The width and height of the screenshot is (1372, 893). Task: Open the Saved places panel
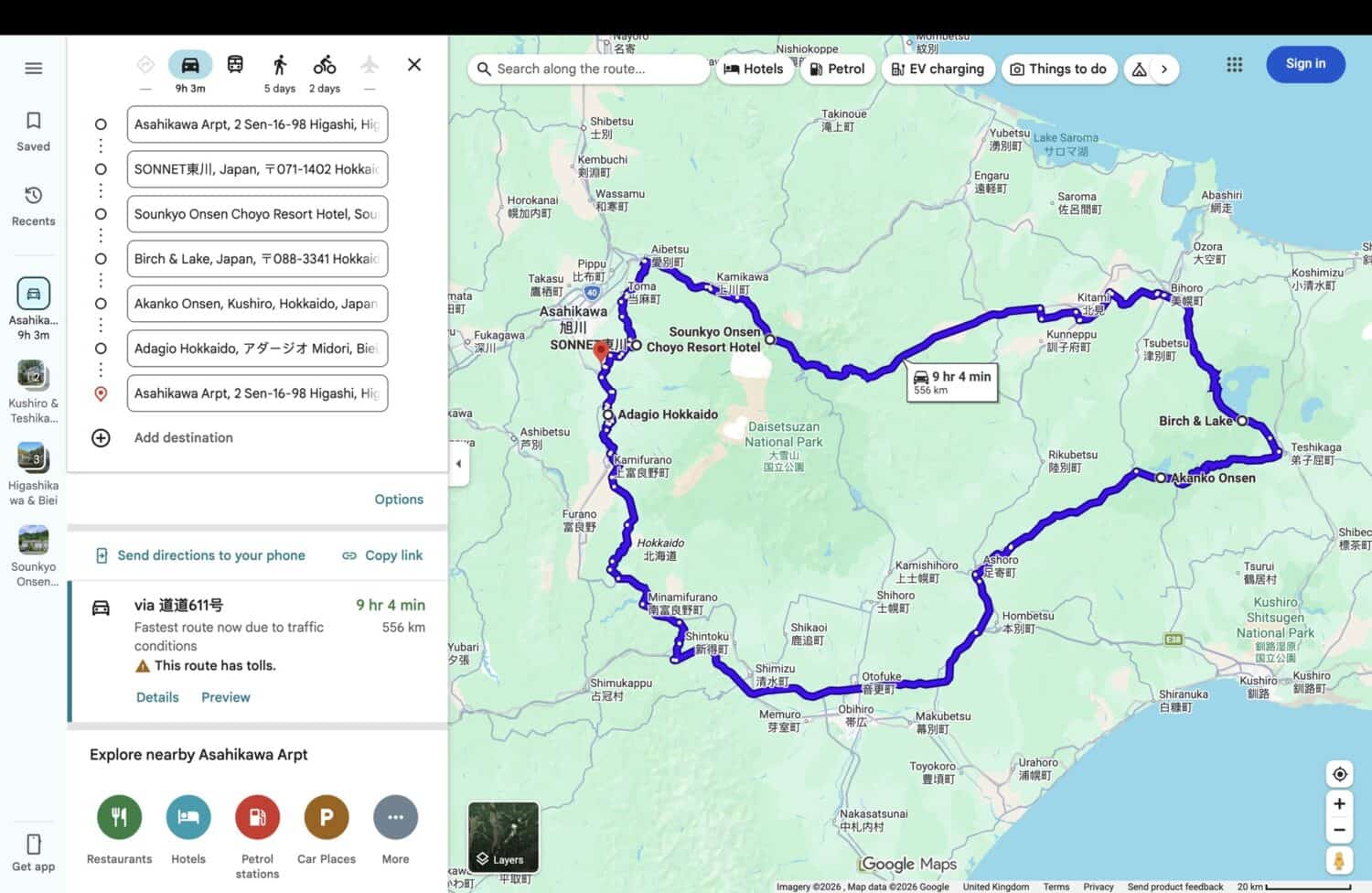33,131
